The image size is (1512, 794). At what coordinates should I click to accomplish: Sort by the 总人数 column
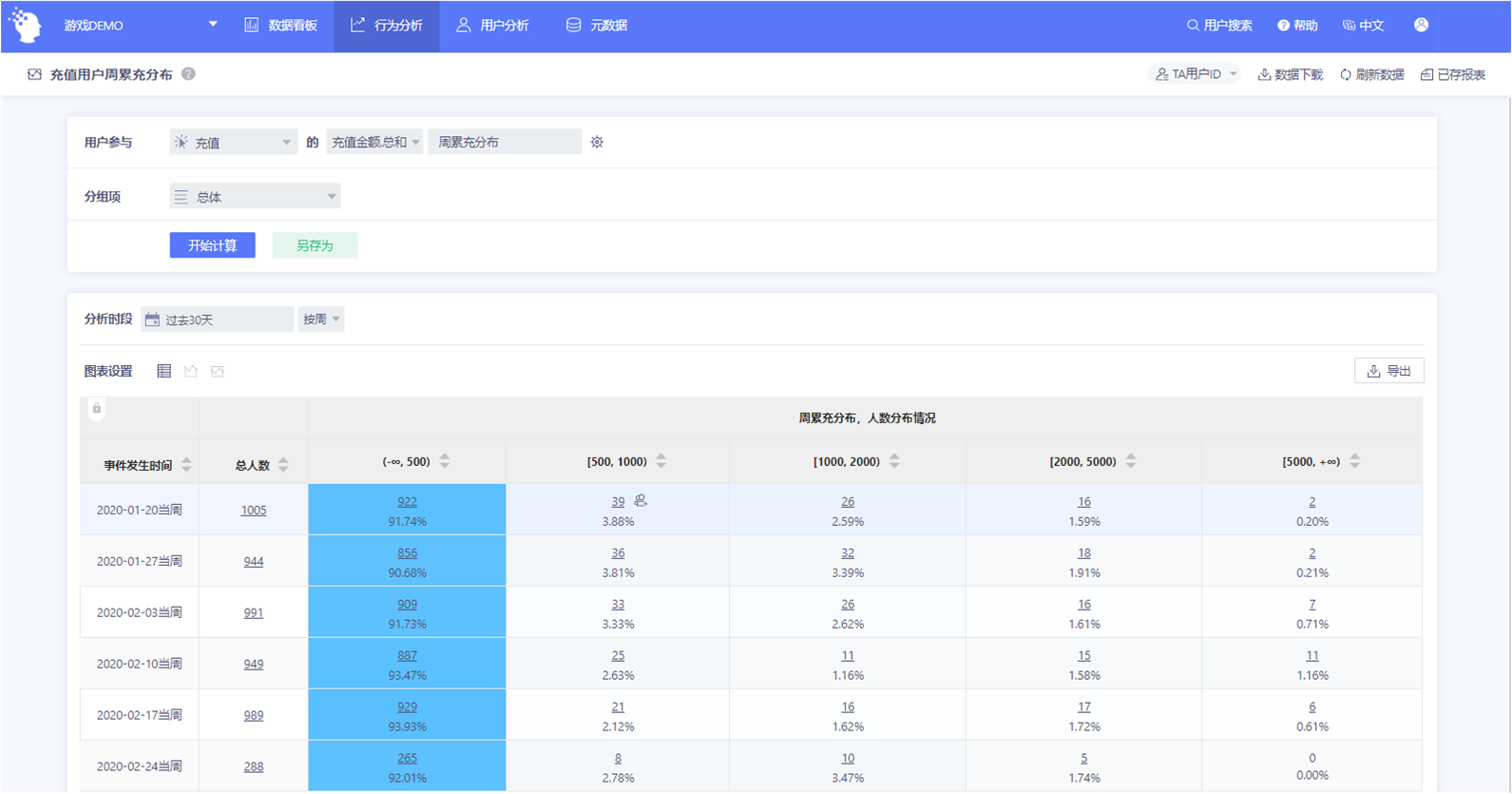point(283,465)
